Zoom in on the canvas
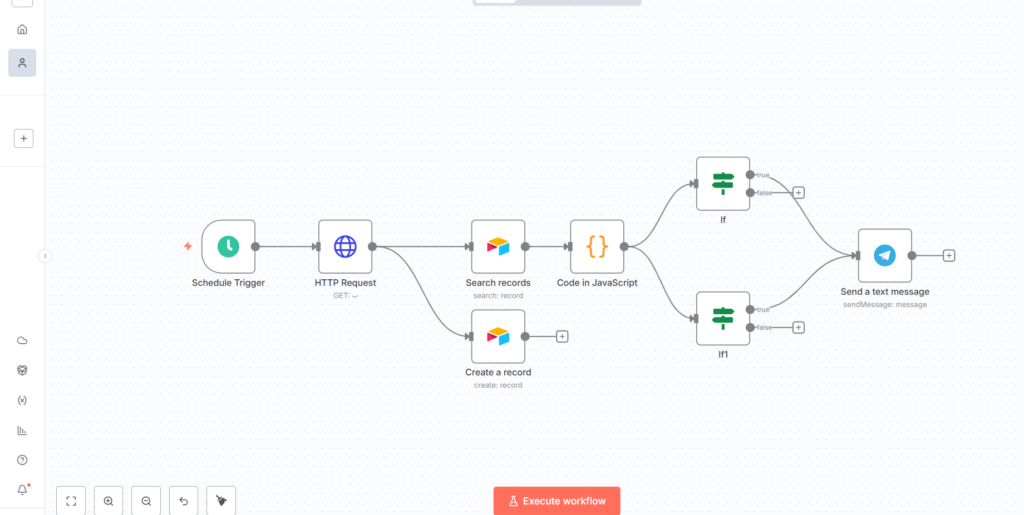Viewport: 1024px width, 515px height. (108, 501)
